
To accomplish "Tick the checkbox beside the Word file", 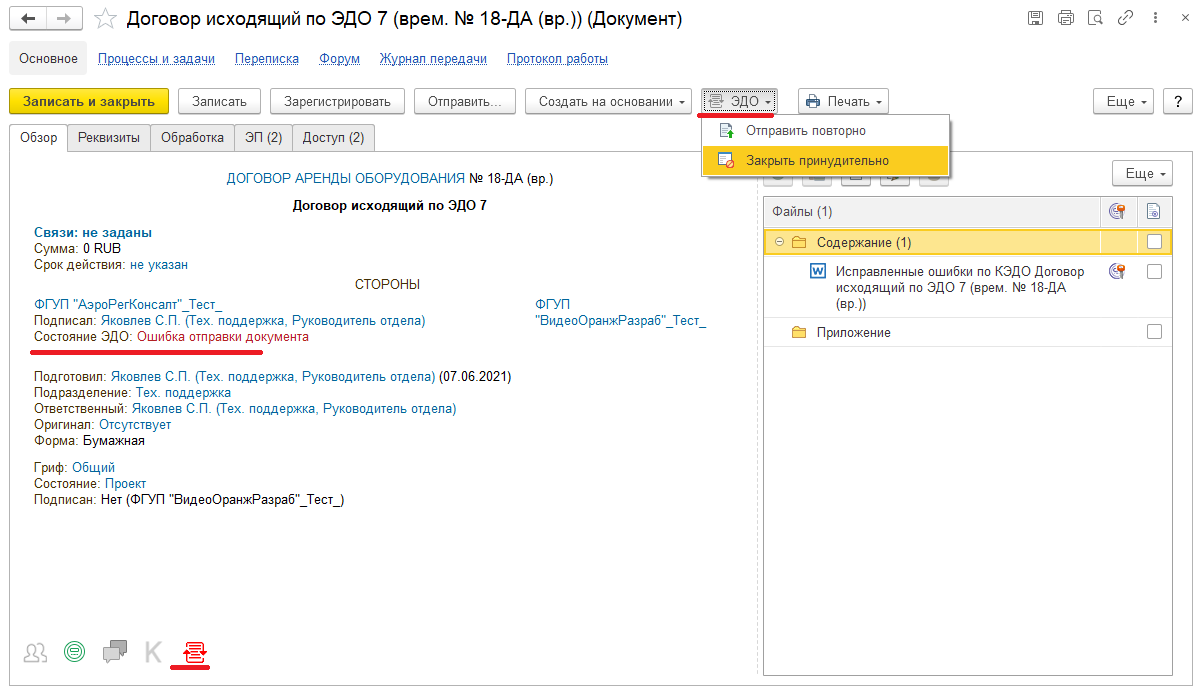I will [1154, 272].
